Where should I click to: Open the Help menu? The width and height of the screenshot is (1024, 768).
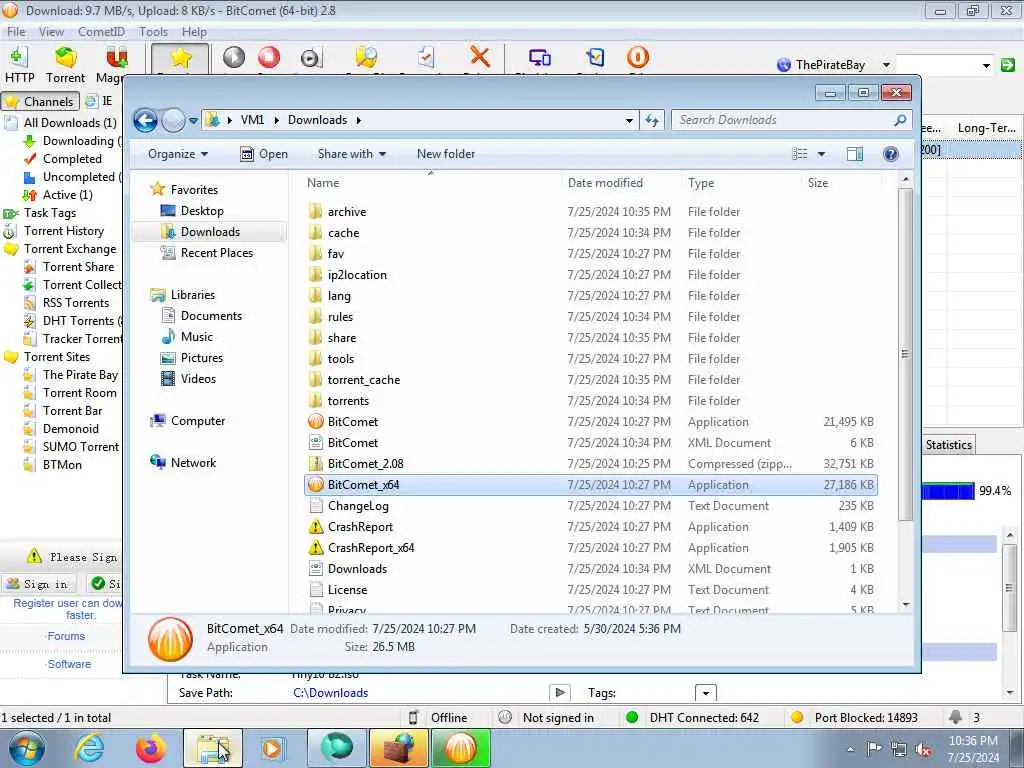pos(194,31)
